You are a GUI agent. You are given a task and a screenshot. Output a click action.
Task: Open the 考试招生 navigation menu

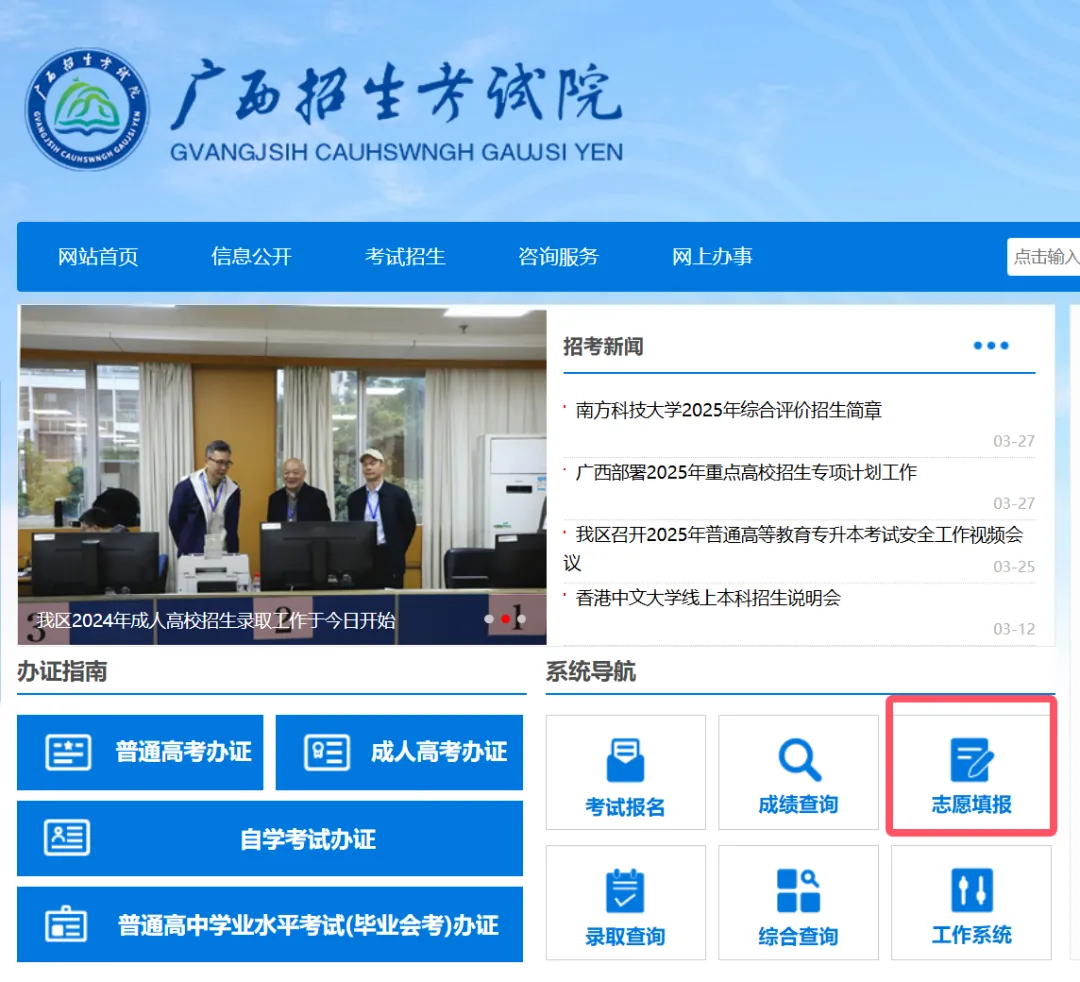coord(405,257)
